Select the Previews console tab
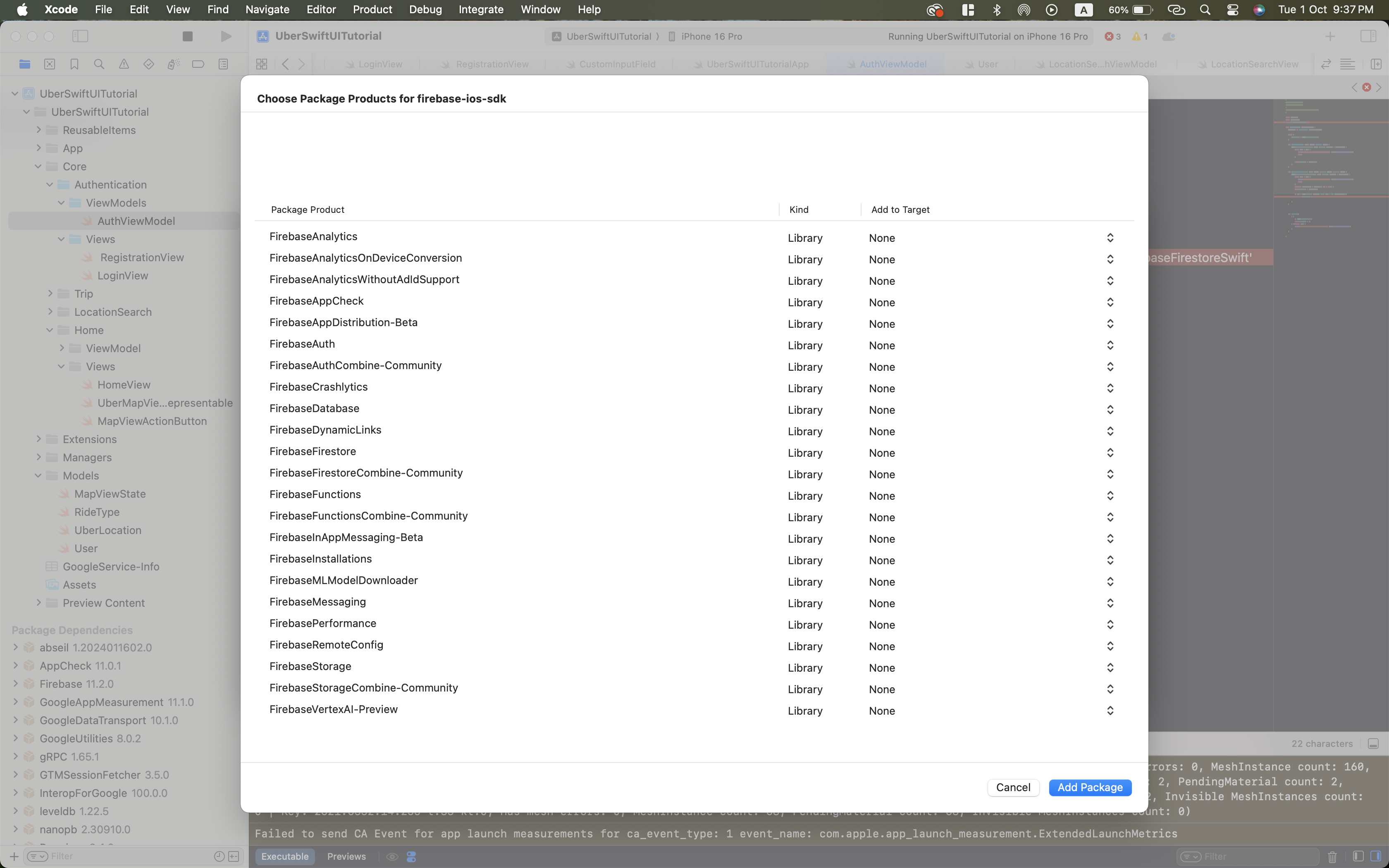The image size is (1389, 868). click(x=346, y=856)
